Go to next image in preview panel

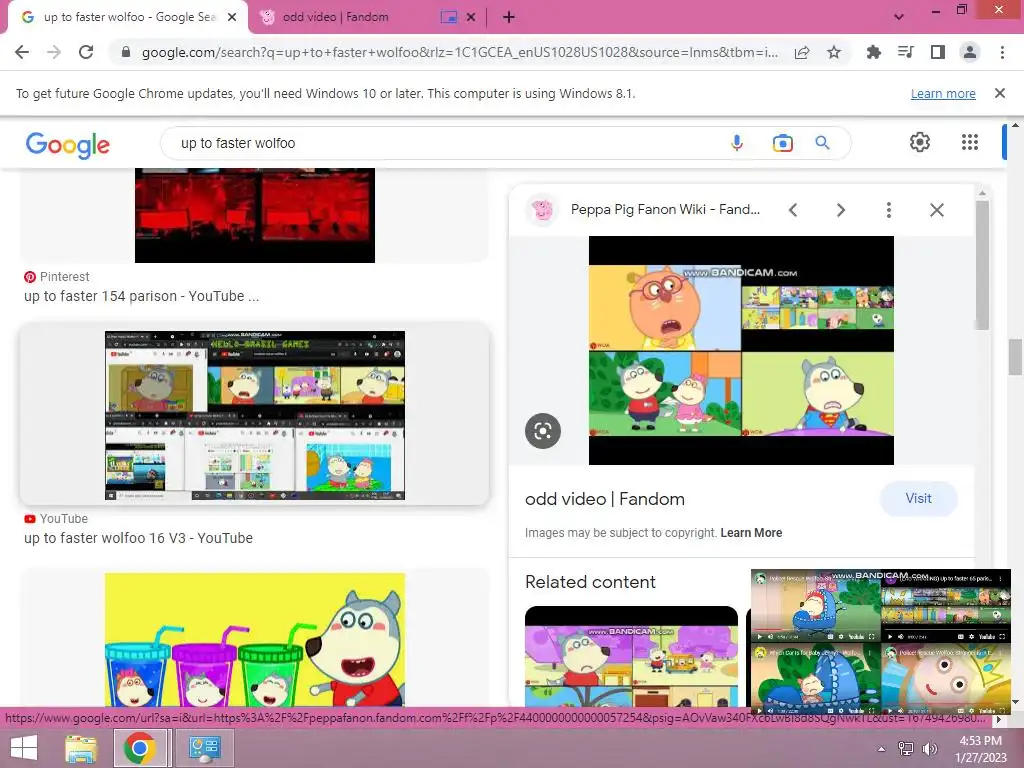[x=841, y=210]
